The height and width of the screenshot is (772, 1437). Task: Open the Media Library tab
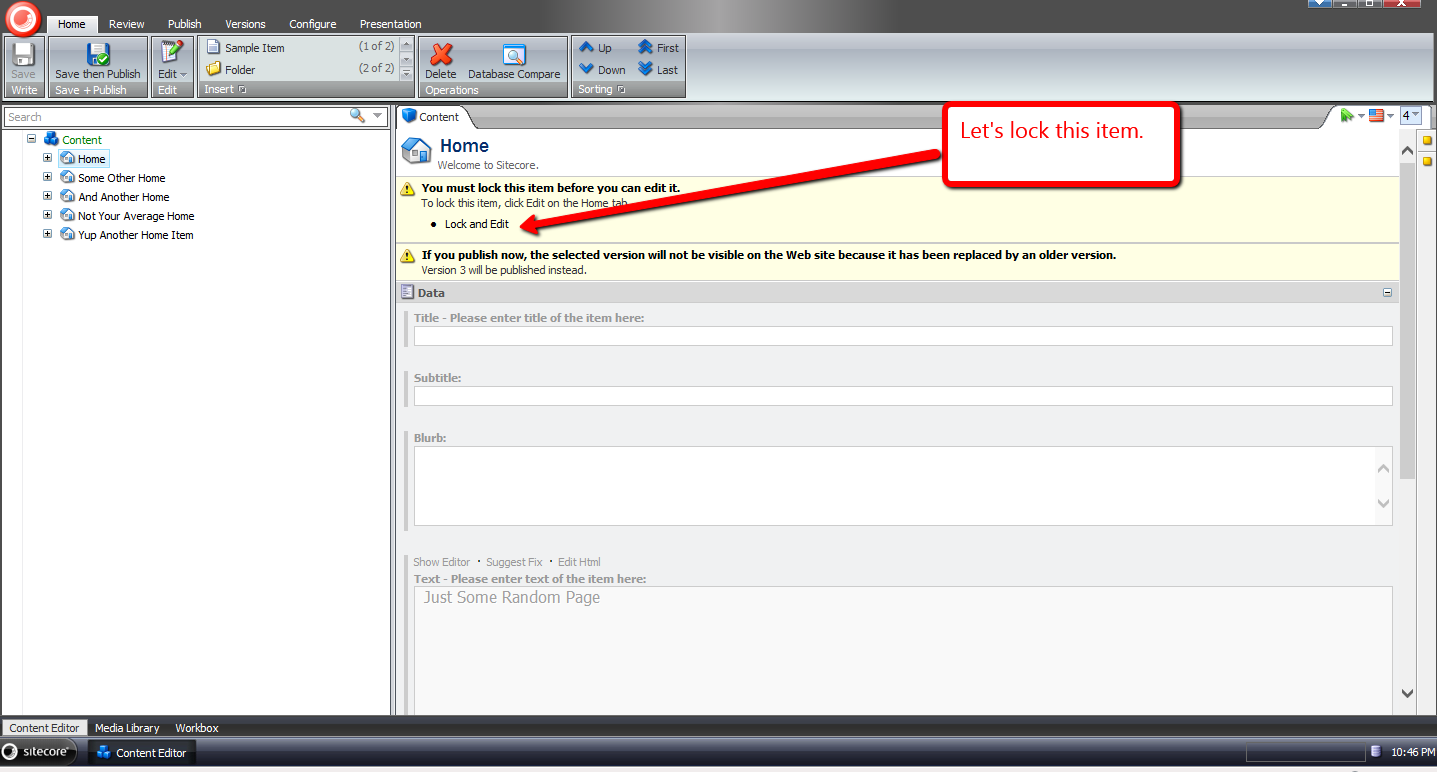point(127,728)
